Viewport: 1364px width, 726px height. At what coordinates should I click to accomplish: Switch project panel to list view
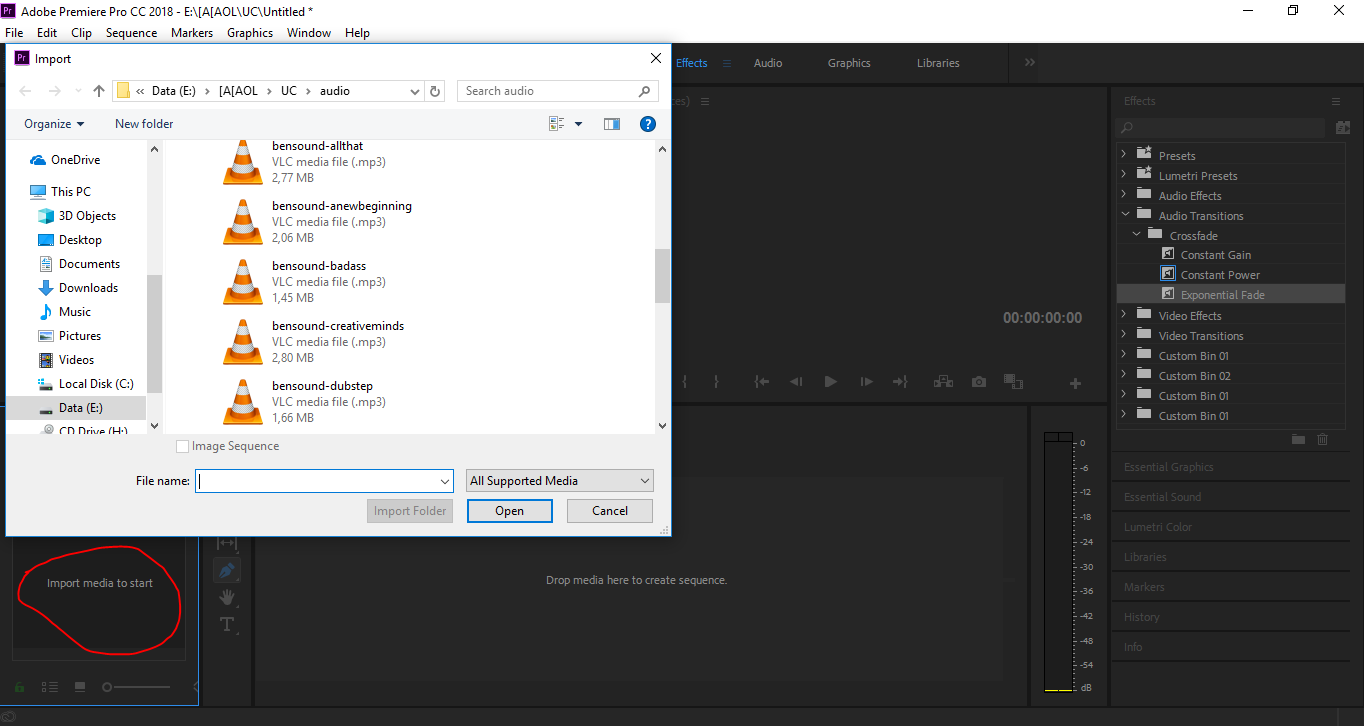click(x=50, y=687)
